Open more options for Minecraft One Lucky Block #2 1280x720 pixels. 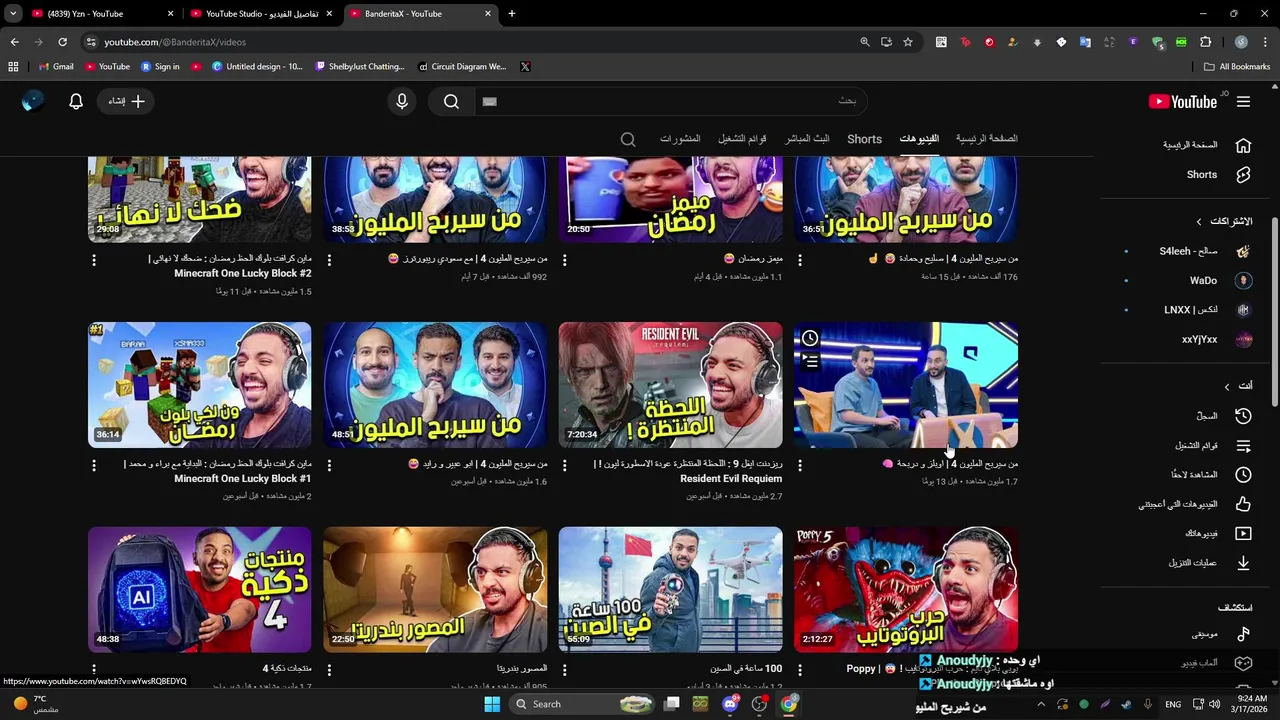click(94, 260)
